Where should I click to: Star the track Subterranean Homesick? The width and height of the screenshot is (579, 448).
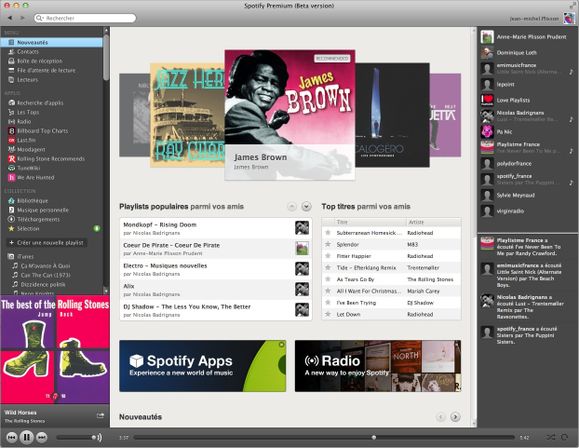328,233
